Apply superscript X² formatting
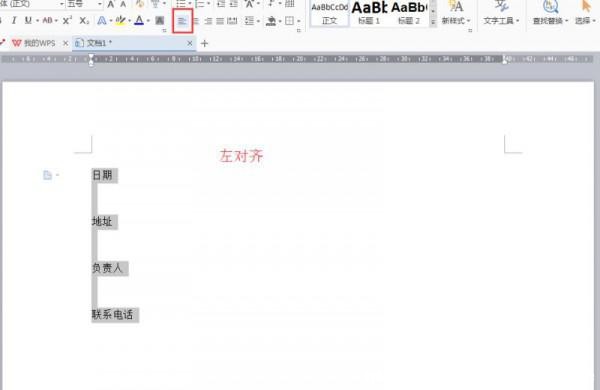The image size is (600, 390). coord(67,20)
